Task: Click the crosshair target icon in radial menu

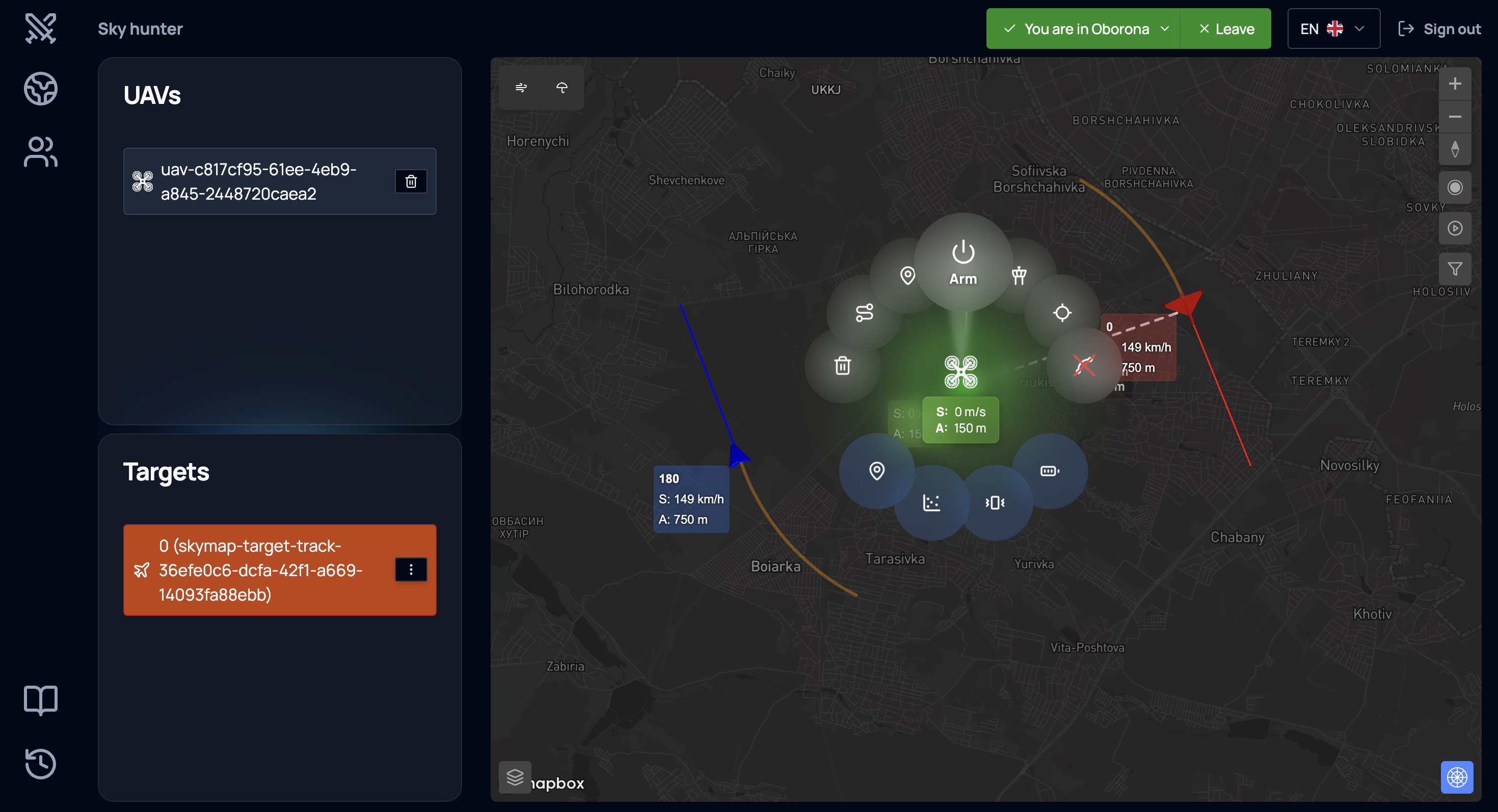Action: [x=1062, y=313]
